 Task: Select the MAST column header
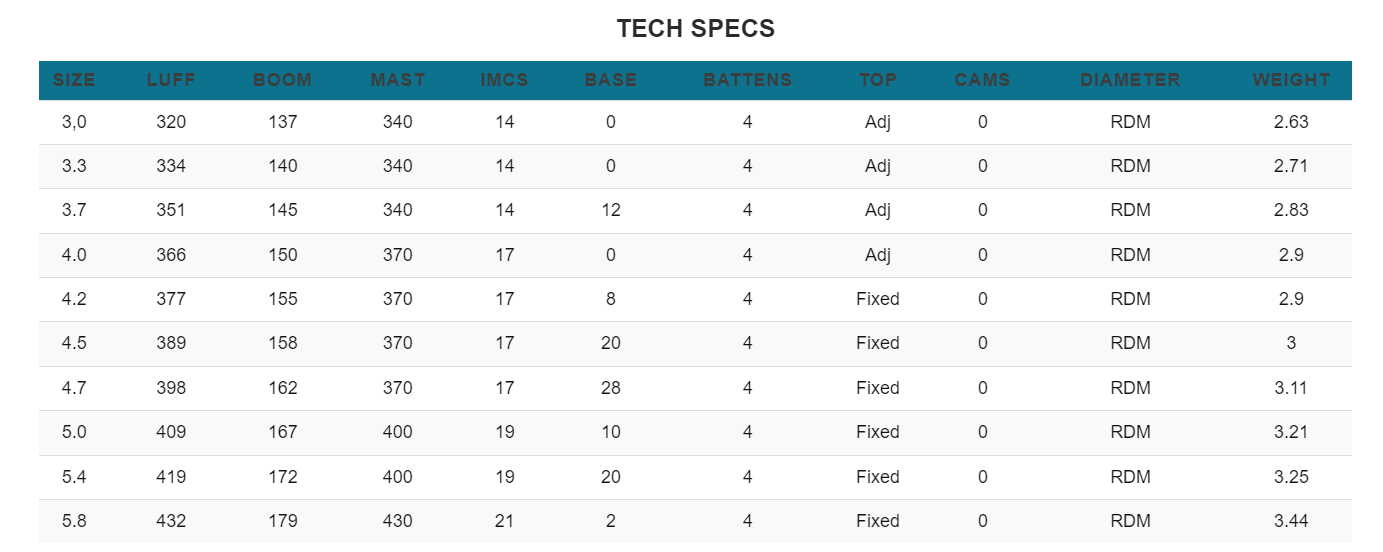[398, 80]
